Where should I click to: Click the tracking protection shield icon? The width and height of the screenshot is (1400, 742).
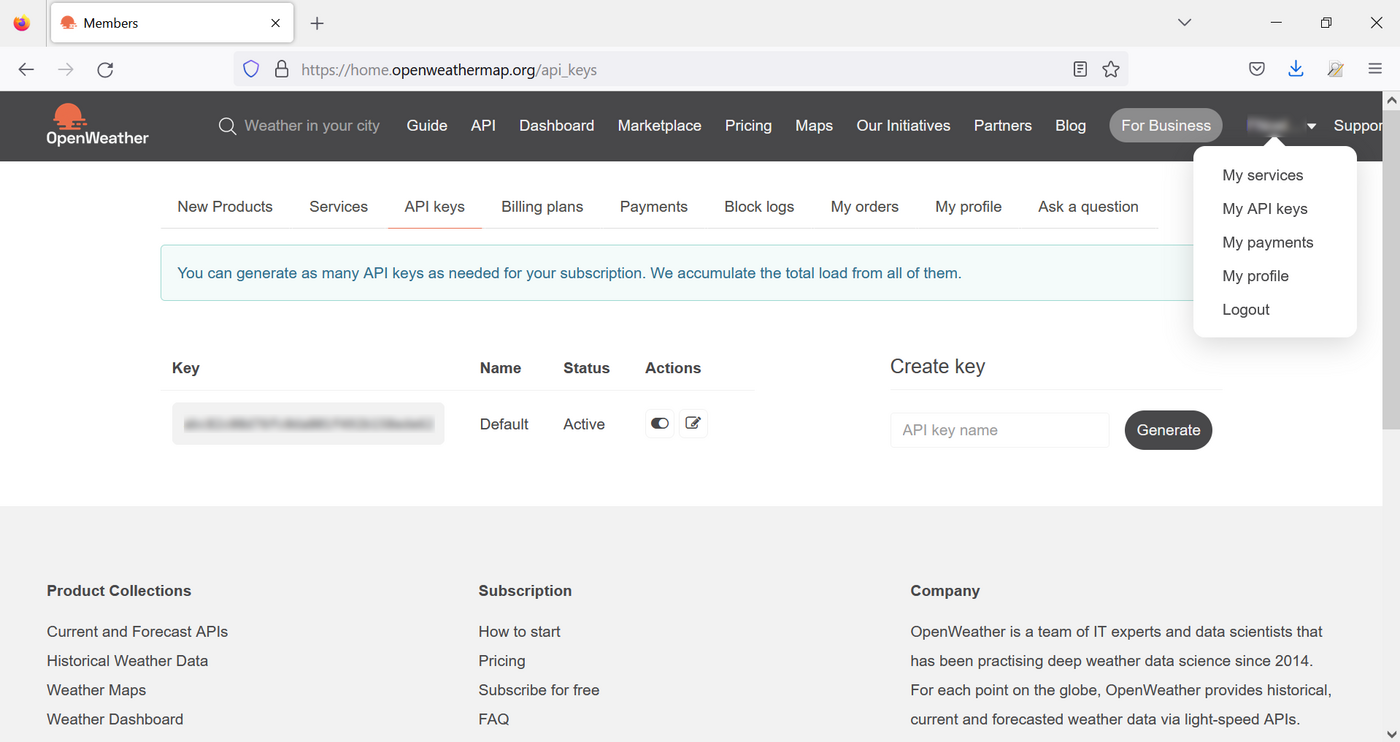click(251, 69)
